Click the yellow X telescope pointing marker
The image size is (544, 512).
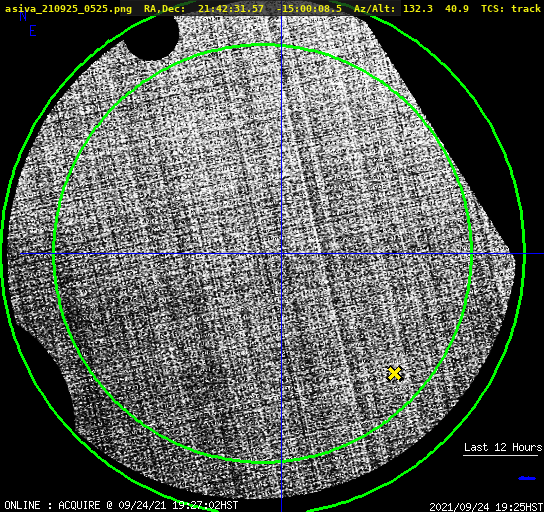[394, 374]
